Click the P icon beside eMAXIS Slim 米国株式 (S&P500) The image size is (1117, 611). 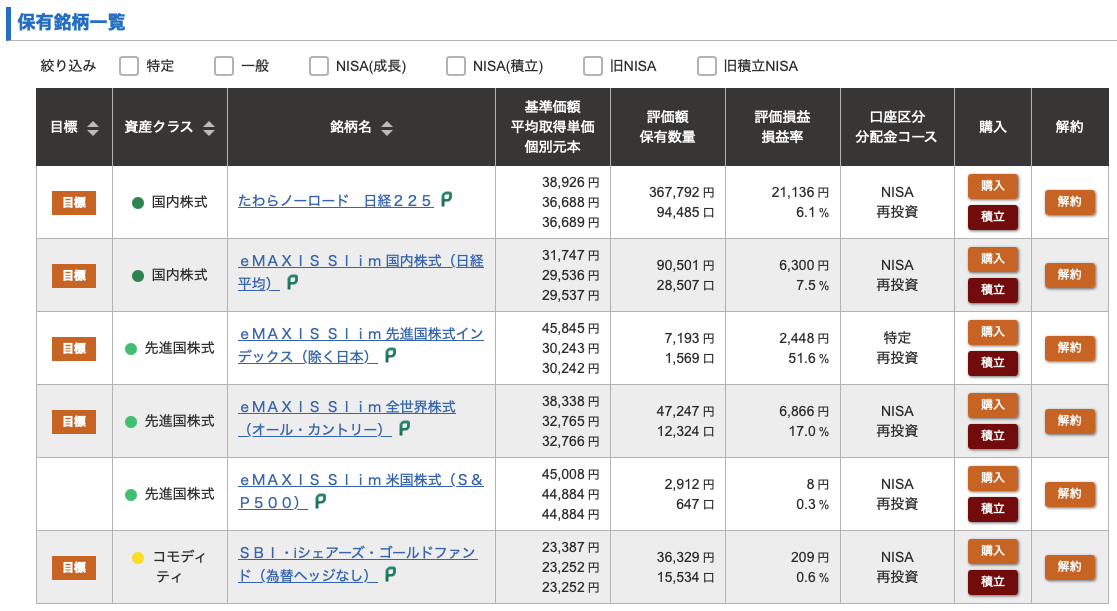[320, 501]
